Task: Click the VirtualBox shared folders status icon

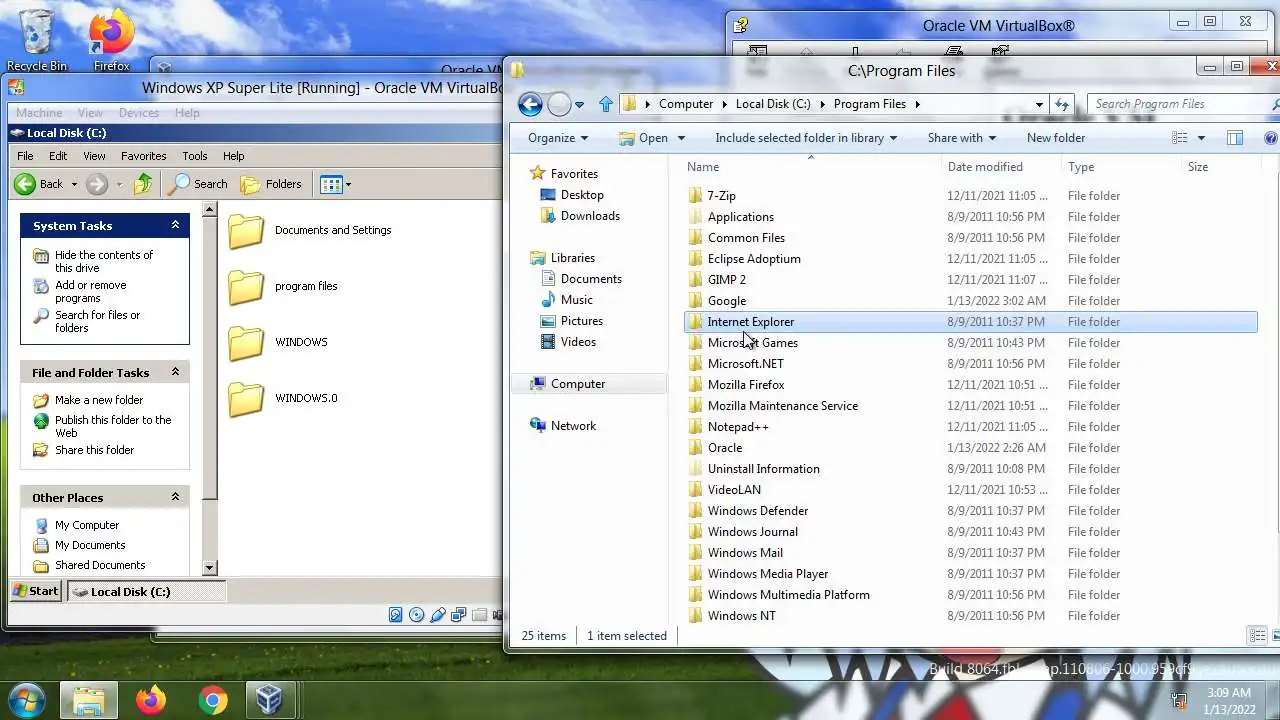Action: click(x=480, y=615)
